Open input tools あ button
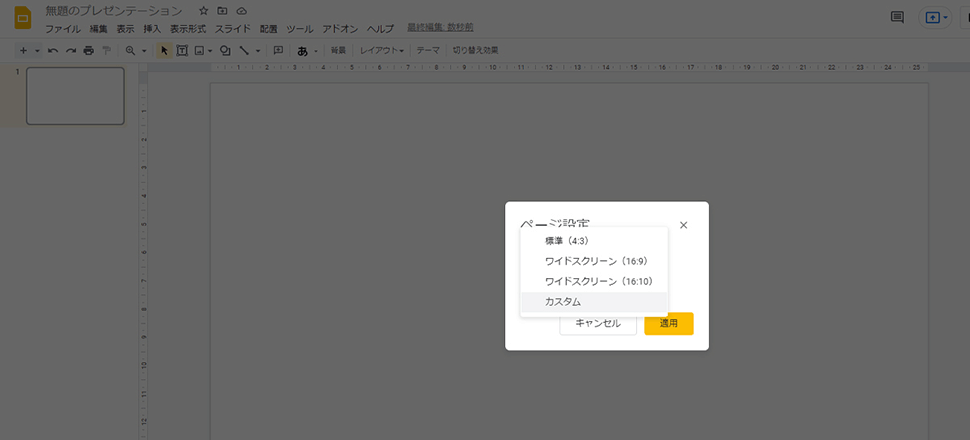Image resolution: width=970 pixels, height=440 pixels. click(303, 51)
